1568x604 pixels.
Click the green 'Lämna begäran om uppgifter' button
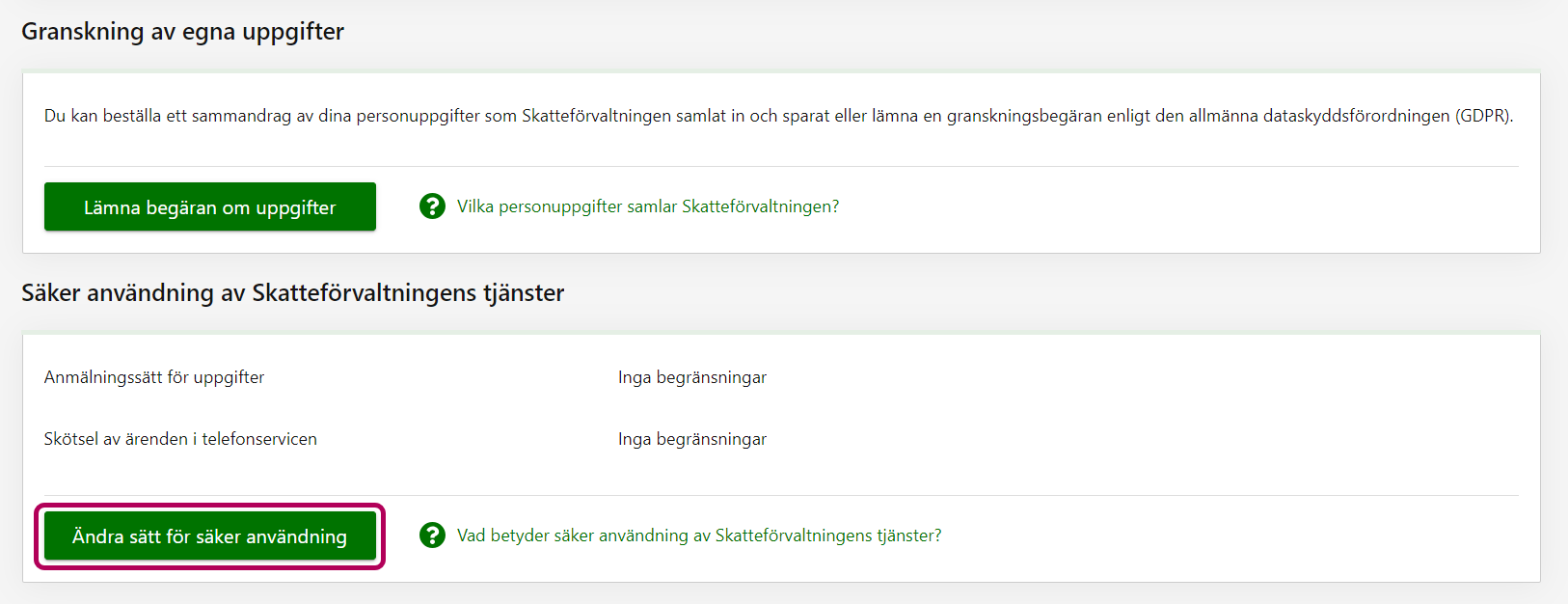coord(209,206)
